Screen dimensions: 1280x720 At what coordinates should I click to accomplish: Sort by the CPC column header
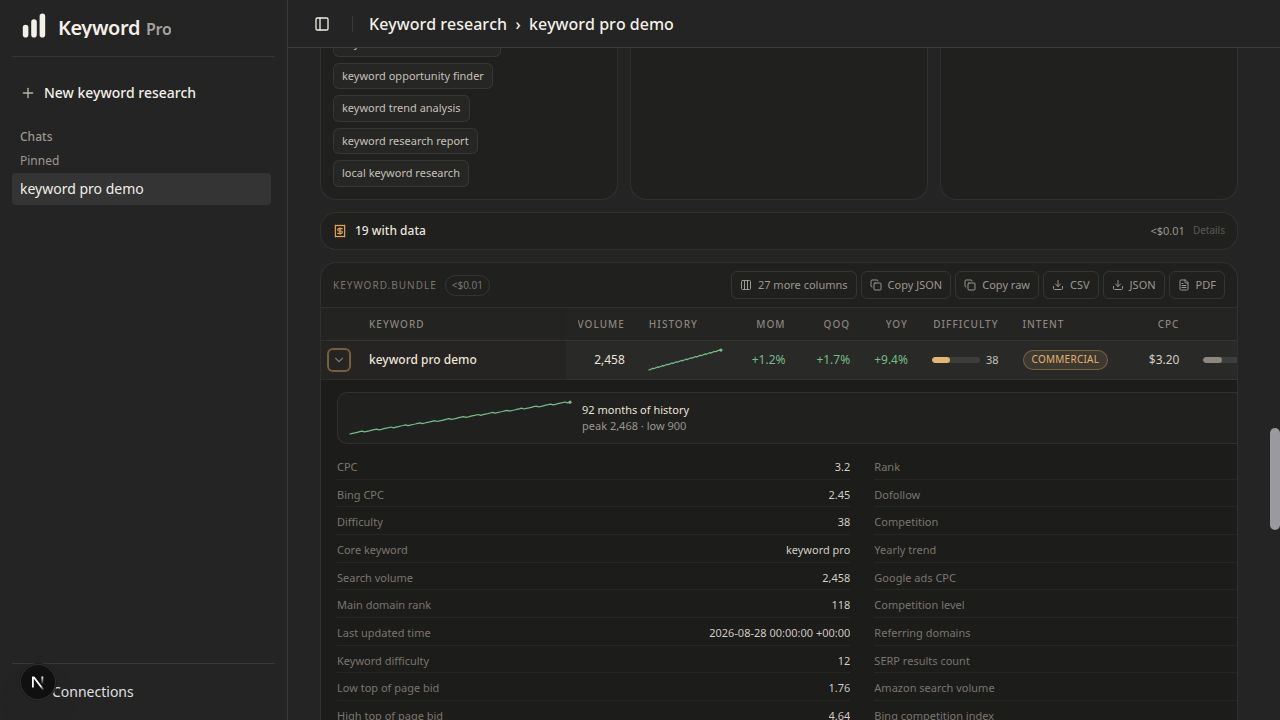(1168, 324)
